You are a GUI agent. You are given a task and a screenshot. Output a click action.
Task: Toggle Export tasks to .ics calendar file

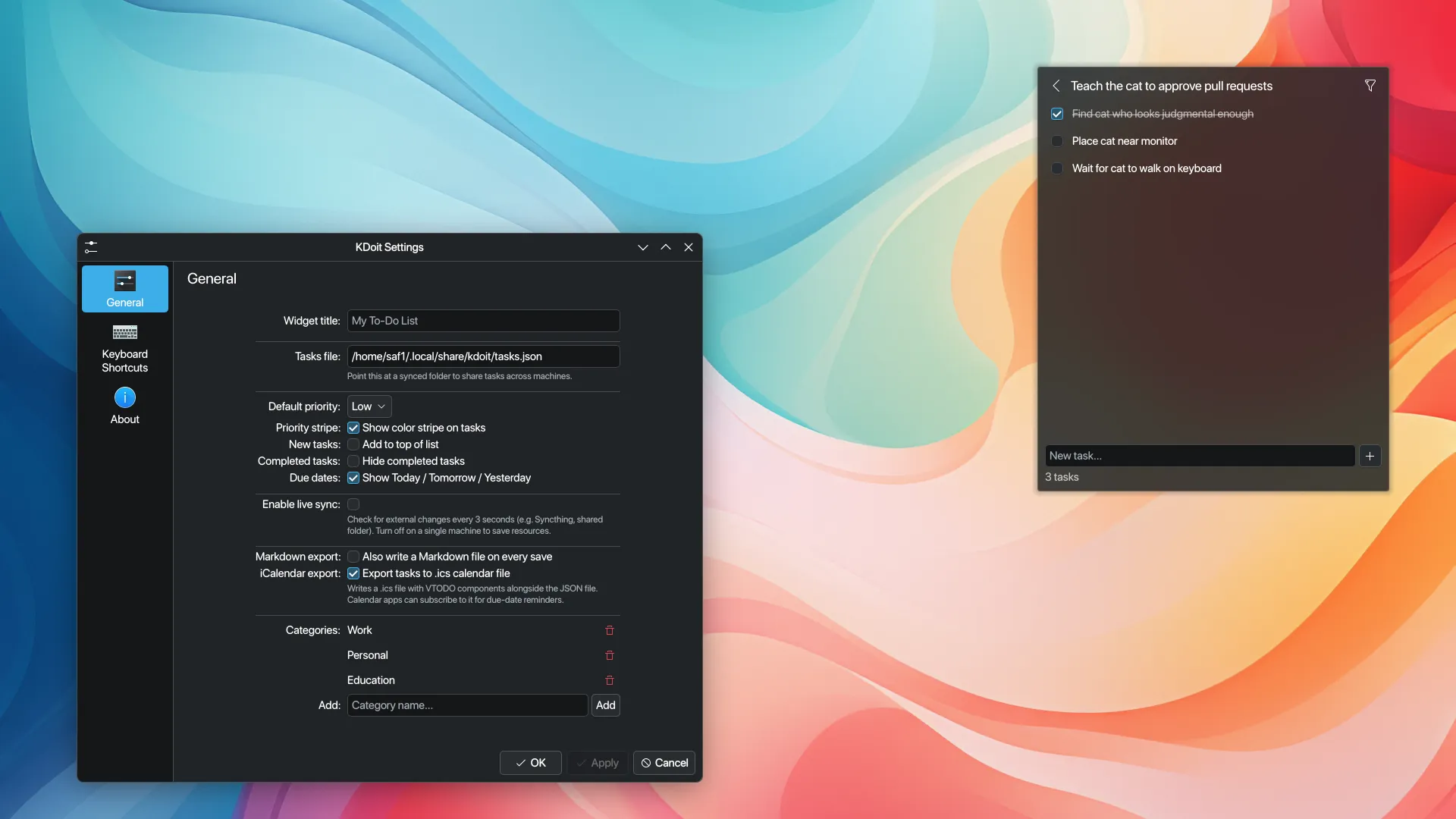(x=353, y=573)
